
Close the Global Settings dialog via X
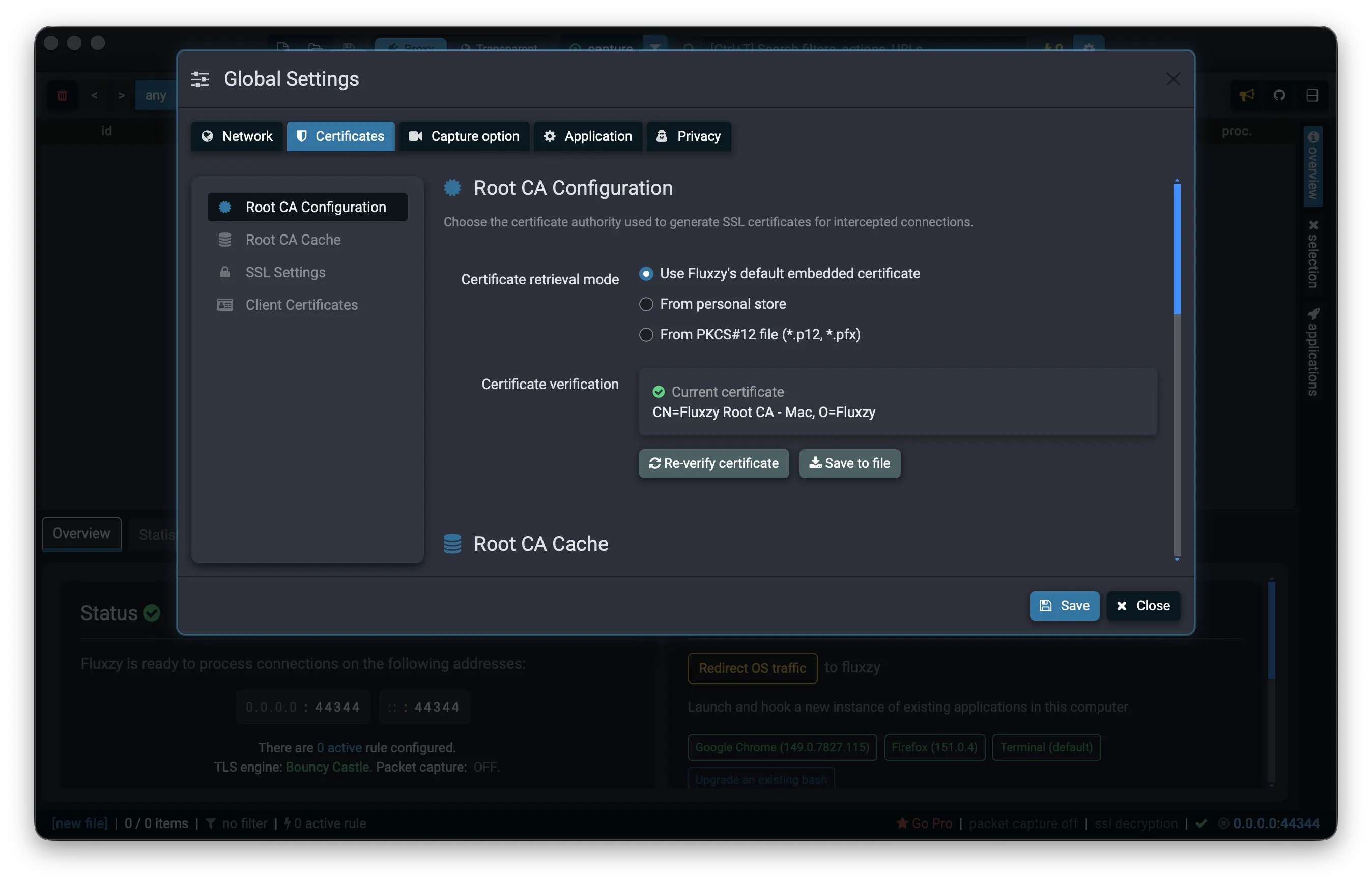coord(1173,79)
